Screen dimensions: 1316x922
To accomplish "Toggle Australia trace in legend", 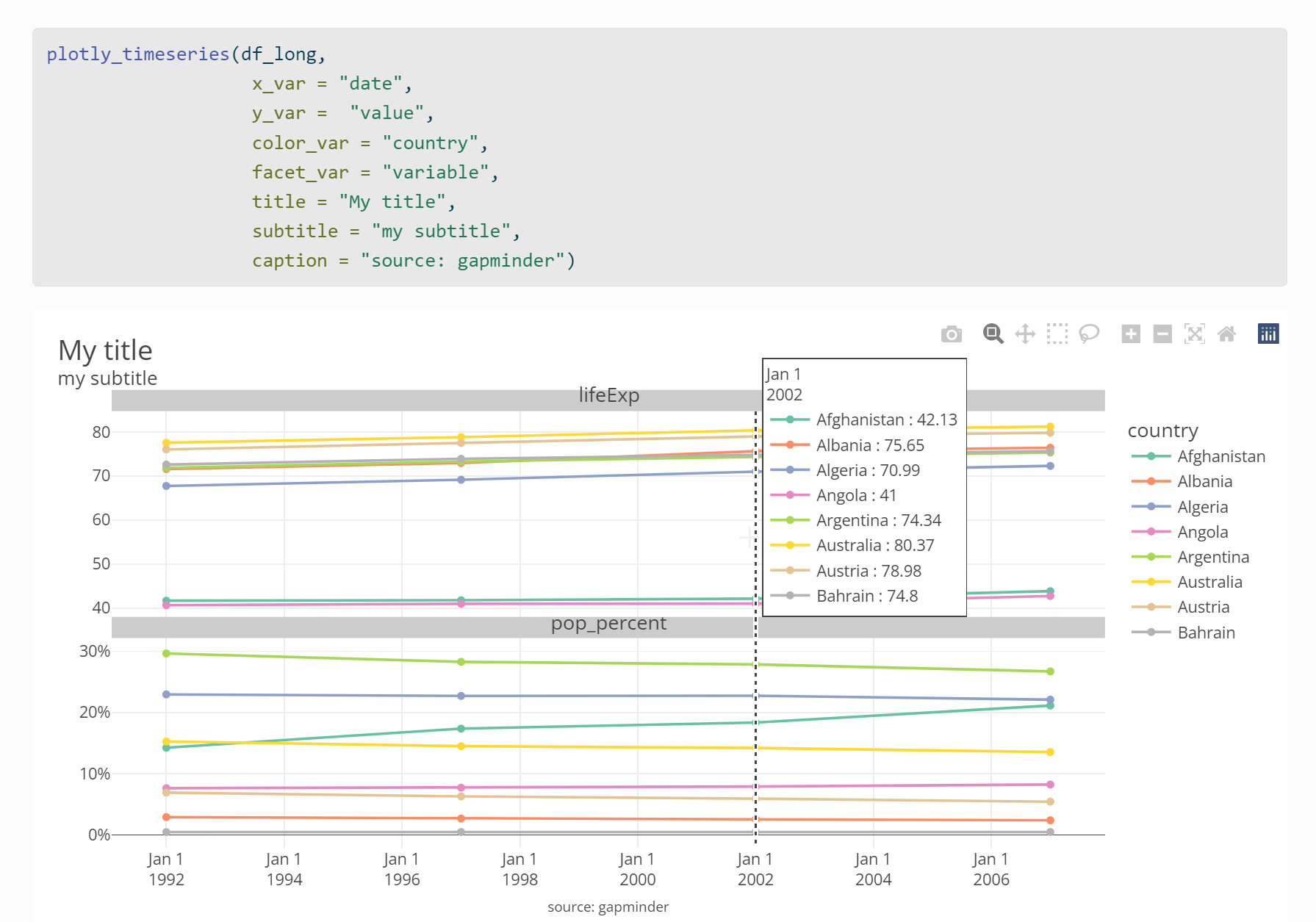I will coord(1187,582).
